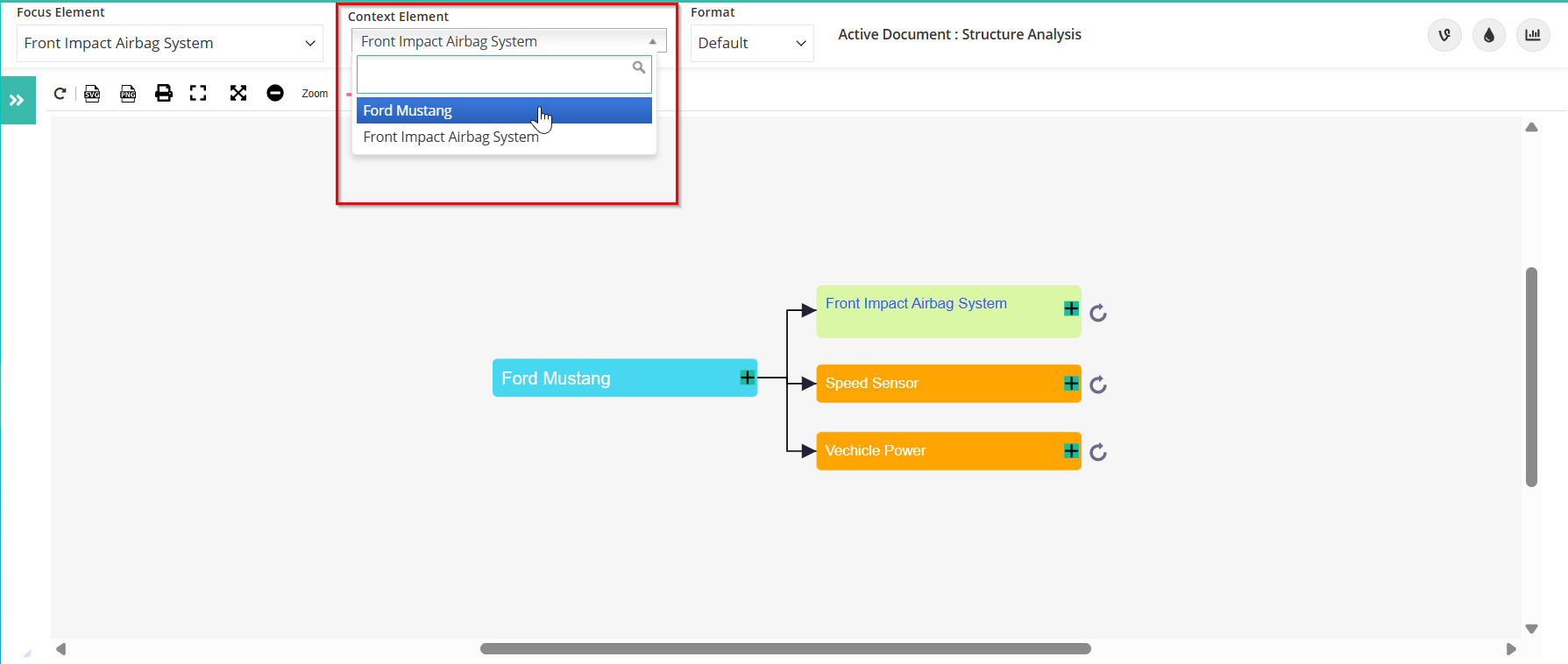Click the bar chart icon button

click(x=1533, y=35)
